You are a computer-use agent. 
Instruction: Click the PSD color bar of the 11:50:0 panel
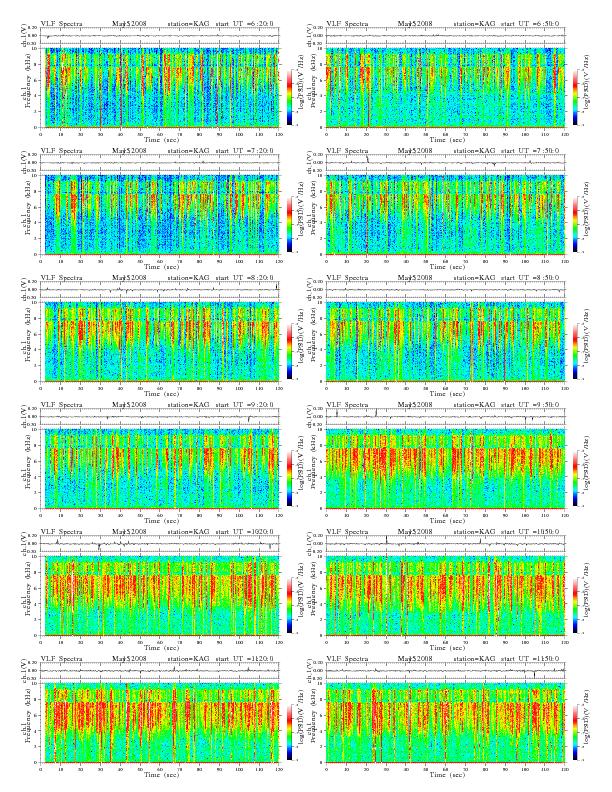(x=576, y=732)
